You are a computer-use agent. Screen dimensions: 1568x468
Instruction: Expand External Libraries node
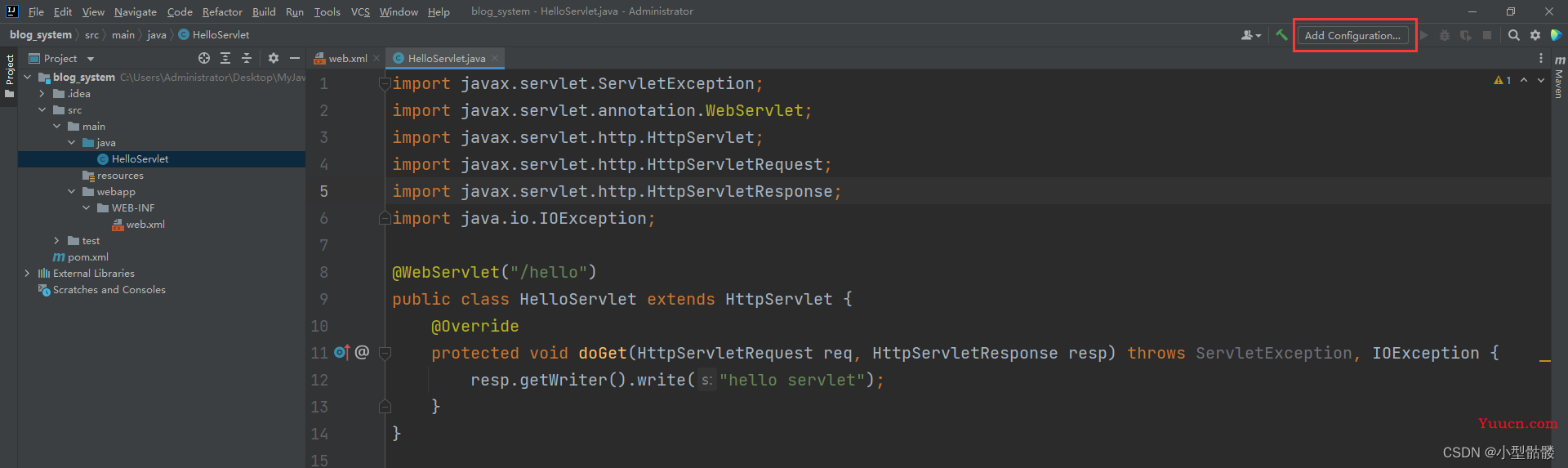[x=28, y=273]
